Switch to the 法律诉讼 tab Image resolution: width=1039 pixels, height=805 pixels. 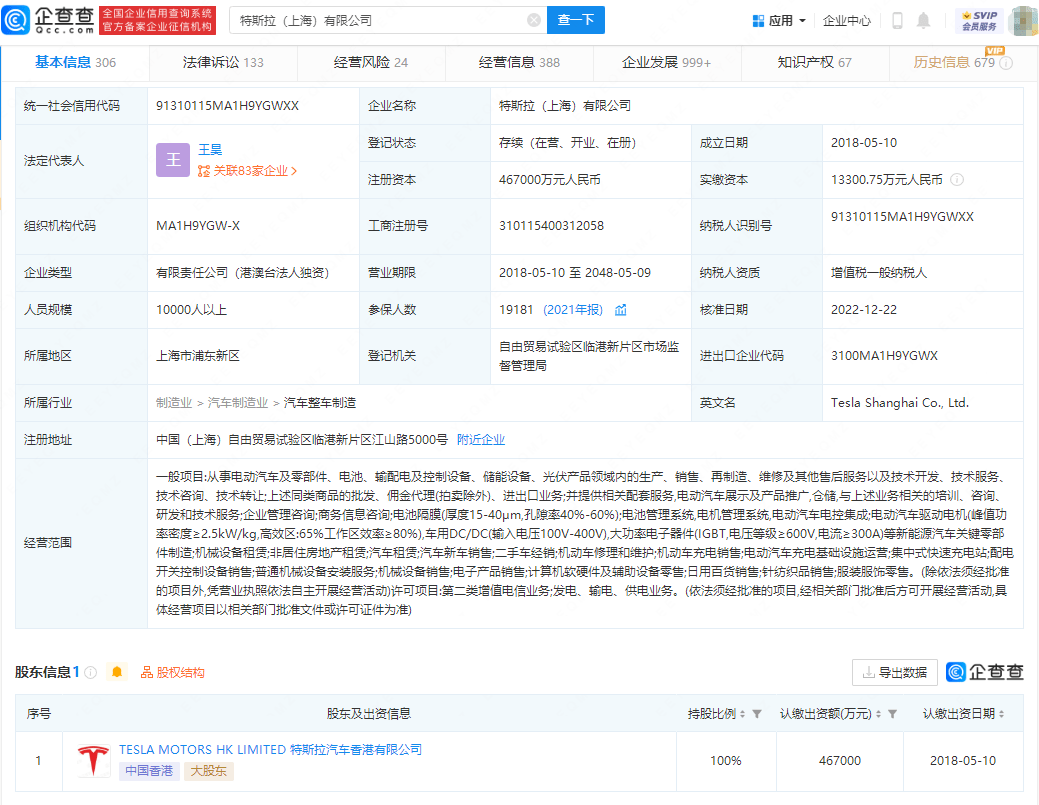[x=222, y=62]
